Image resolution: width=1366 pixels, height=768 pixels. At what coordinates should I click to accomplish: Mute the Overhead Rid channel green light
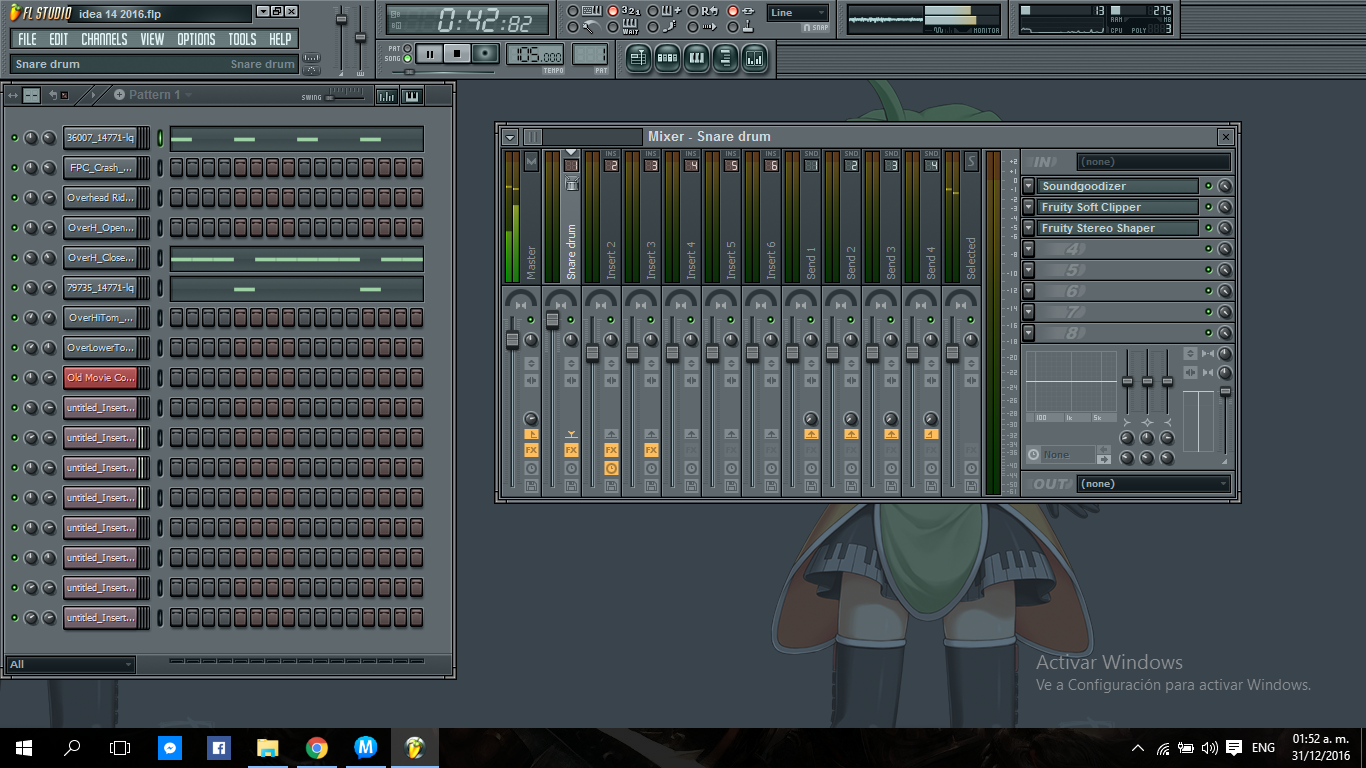pos(14,198)
